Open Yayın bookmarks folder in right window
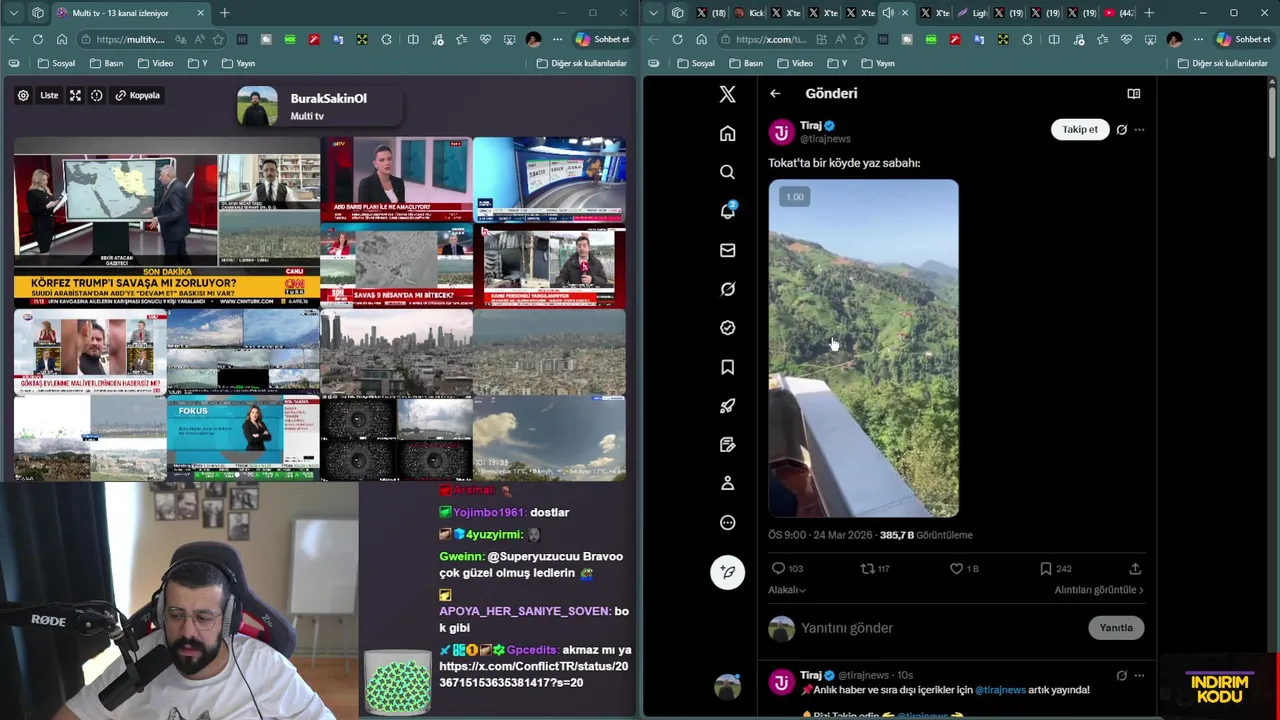 [877, 63]
